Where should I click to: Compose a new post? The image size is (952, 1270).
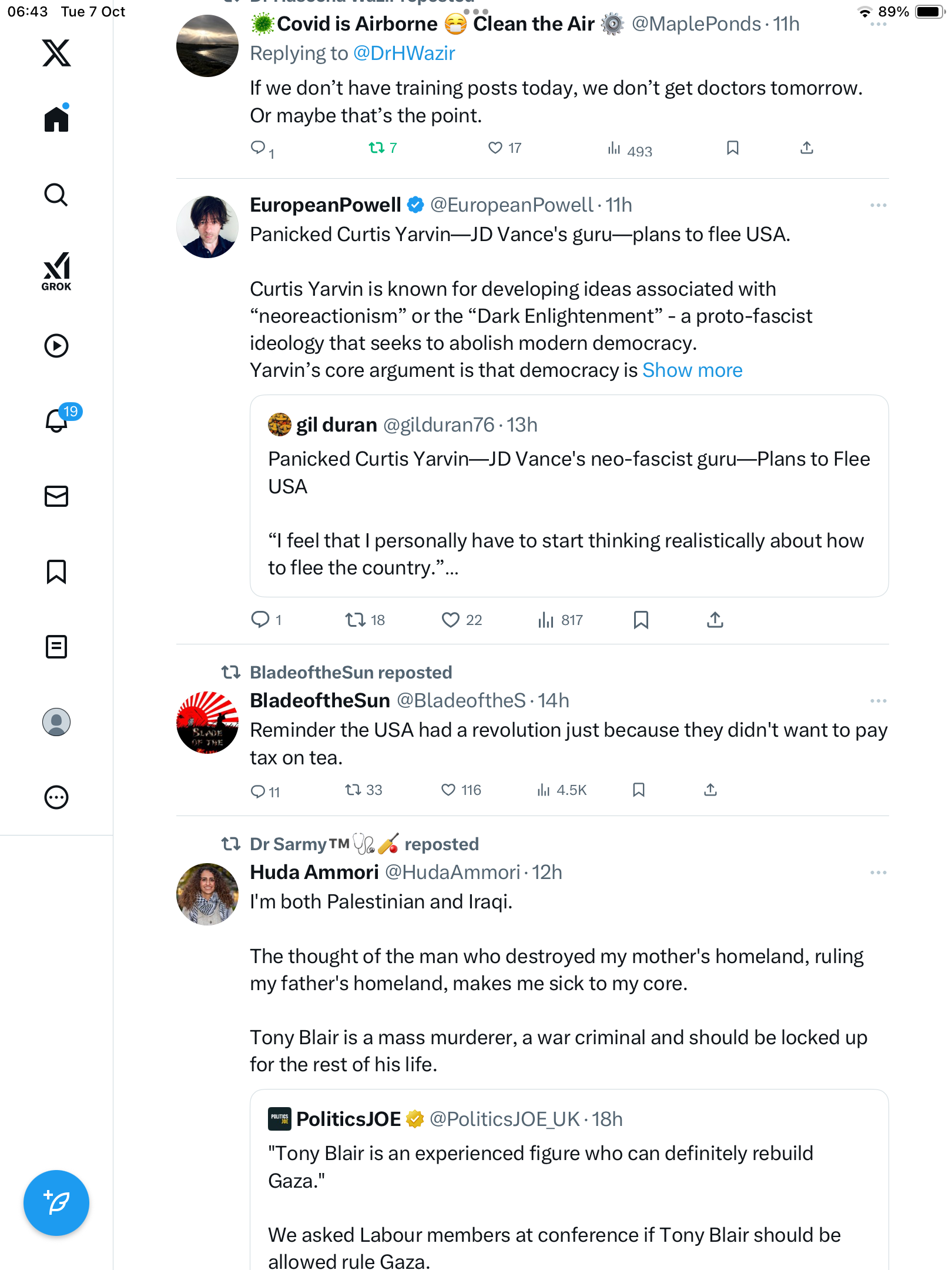pos(56,1203)
